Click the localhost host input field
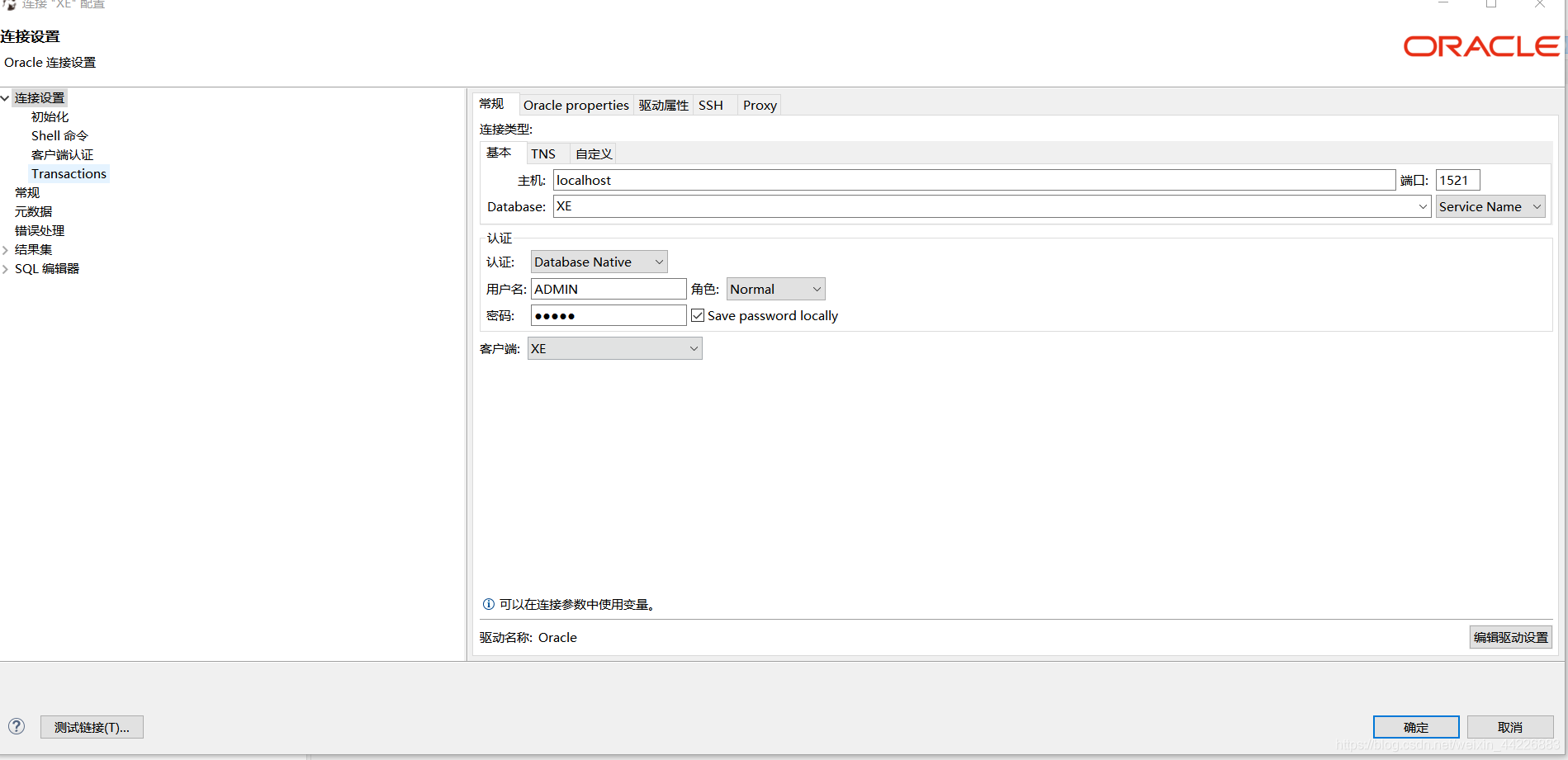This screenshot has width=1568, height=760. pyautogui.click(x=974, y=180)
